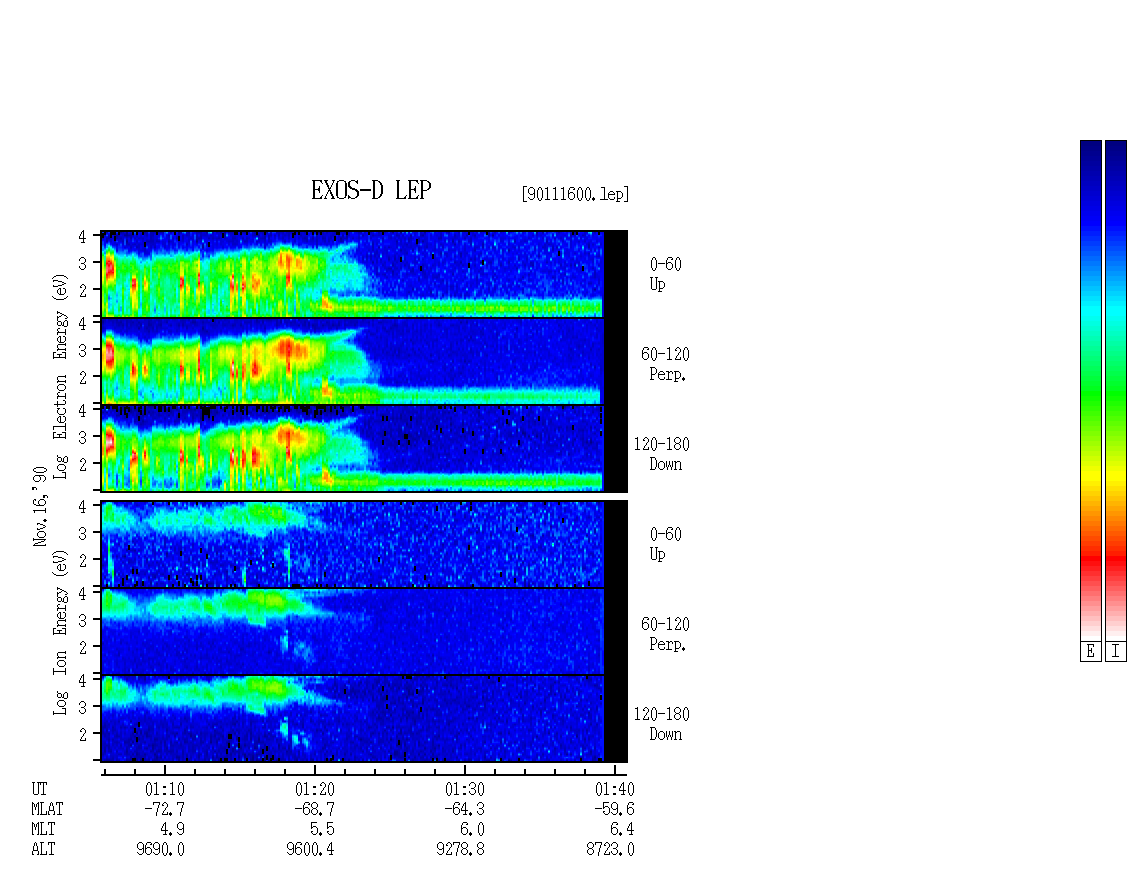The height and width of the screenshot is (875, 1130).
Task: Click the MLT value 6.4
Action: pos(623,830)
